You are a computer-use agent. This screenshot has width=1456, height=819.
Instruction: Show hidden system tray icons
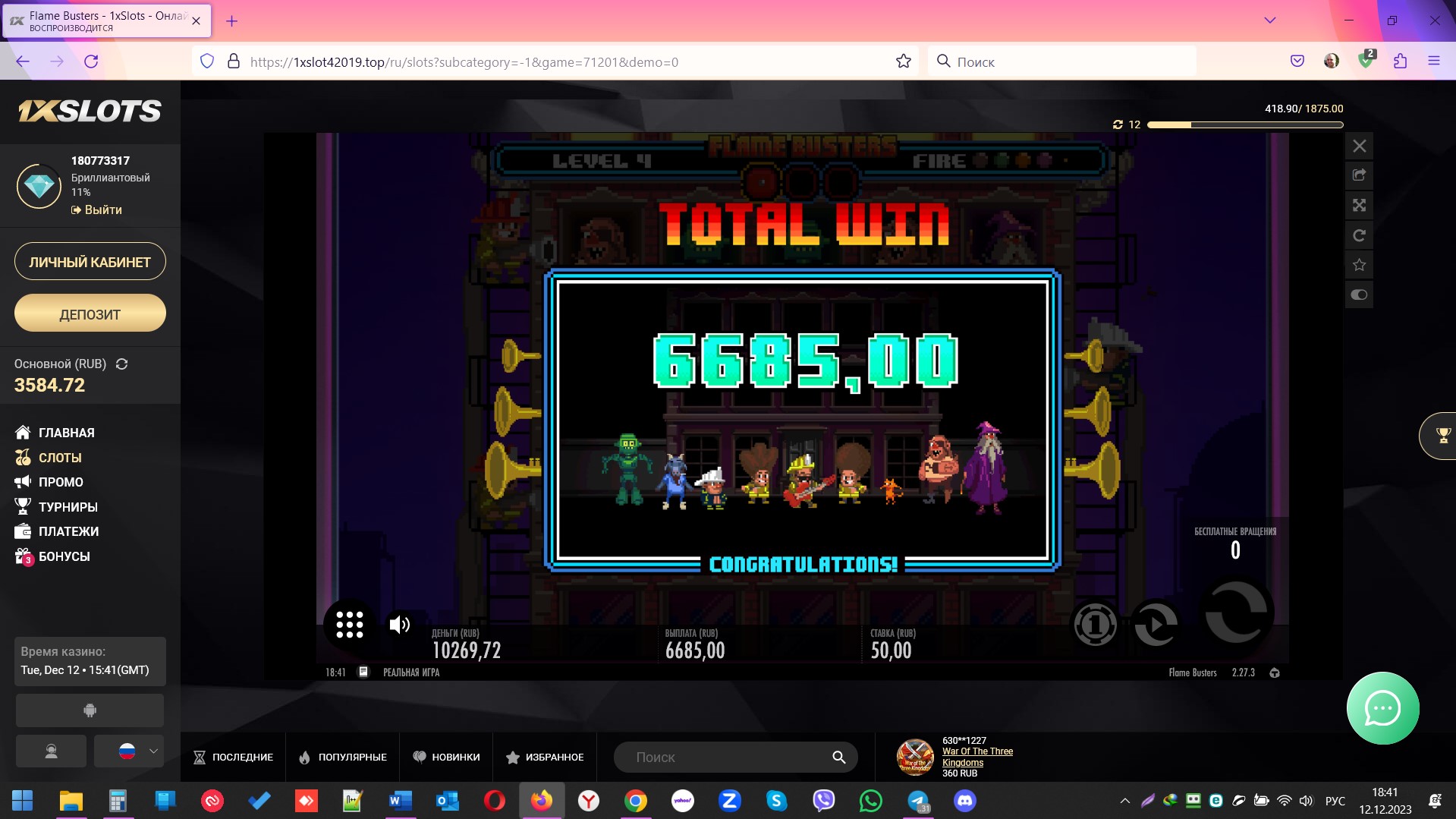[x=1124, y=801]
